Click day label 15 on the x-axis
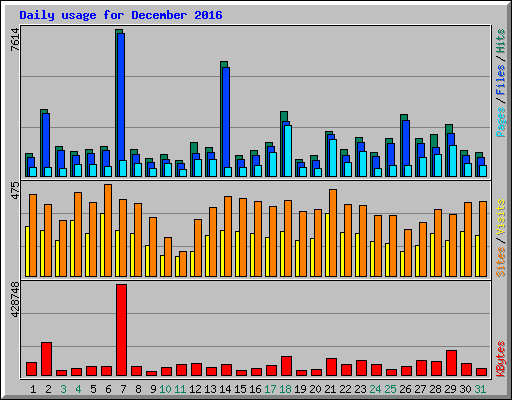Viewport: 512px width, 400px height. point(240,389)
